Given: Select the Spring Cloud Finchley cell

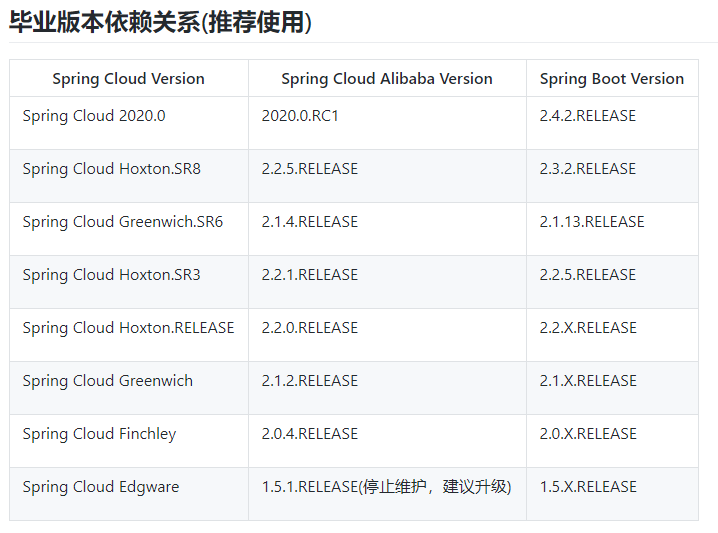Looking at the screenshot, I should (x=129, y=441).
